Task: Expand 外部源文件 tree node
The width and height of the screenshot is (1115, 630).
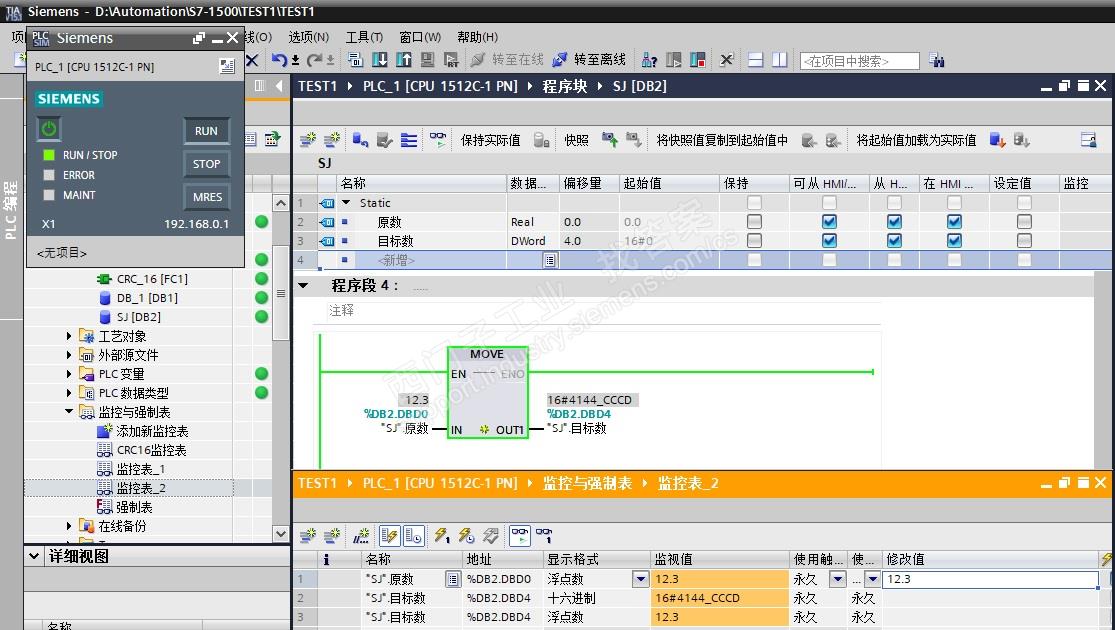Action: click(69, 355)
